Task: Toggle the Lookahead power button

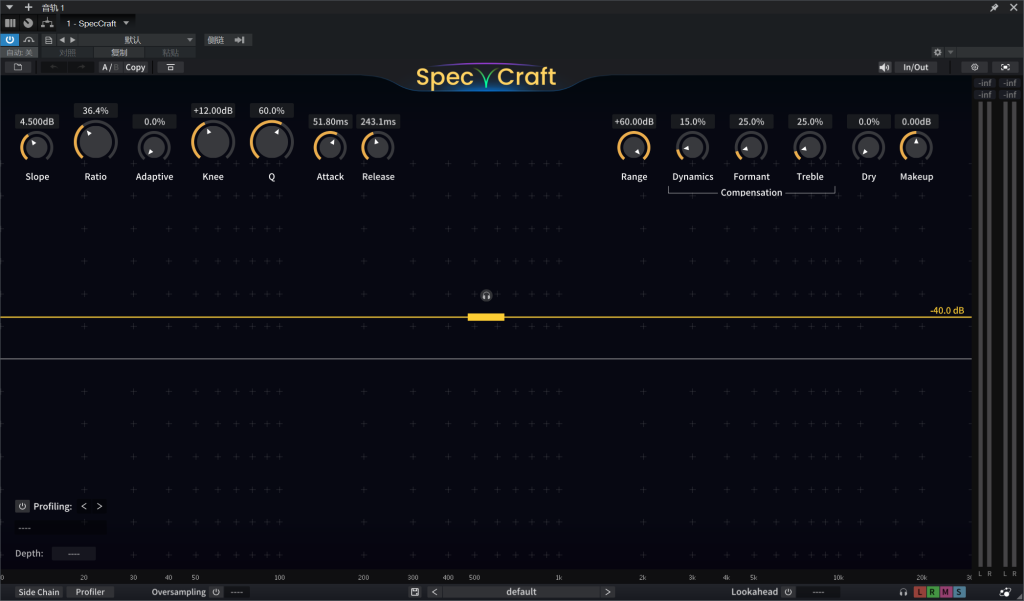Action: coord(788,592)
